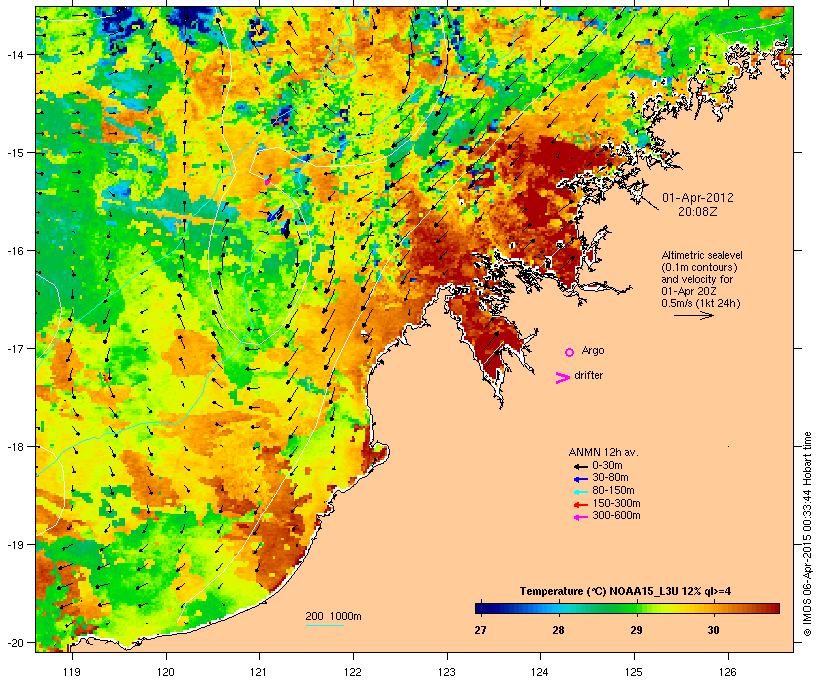Click the green section of temperature color bar at 29

coord(636,608)
